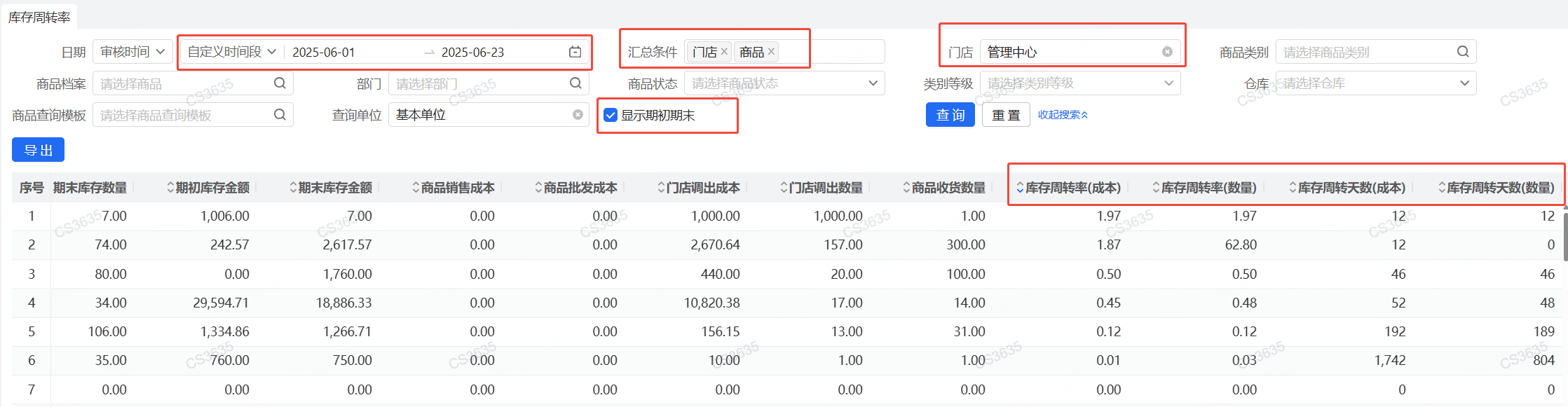Click the 重置 button
The height and width of the screenshot is (407, 1568).
[x=1006, y=115]
